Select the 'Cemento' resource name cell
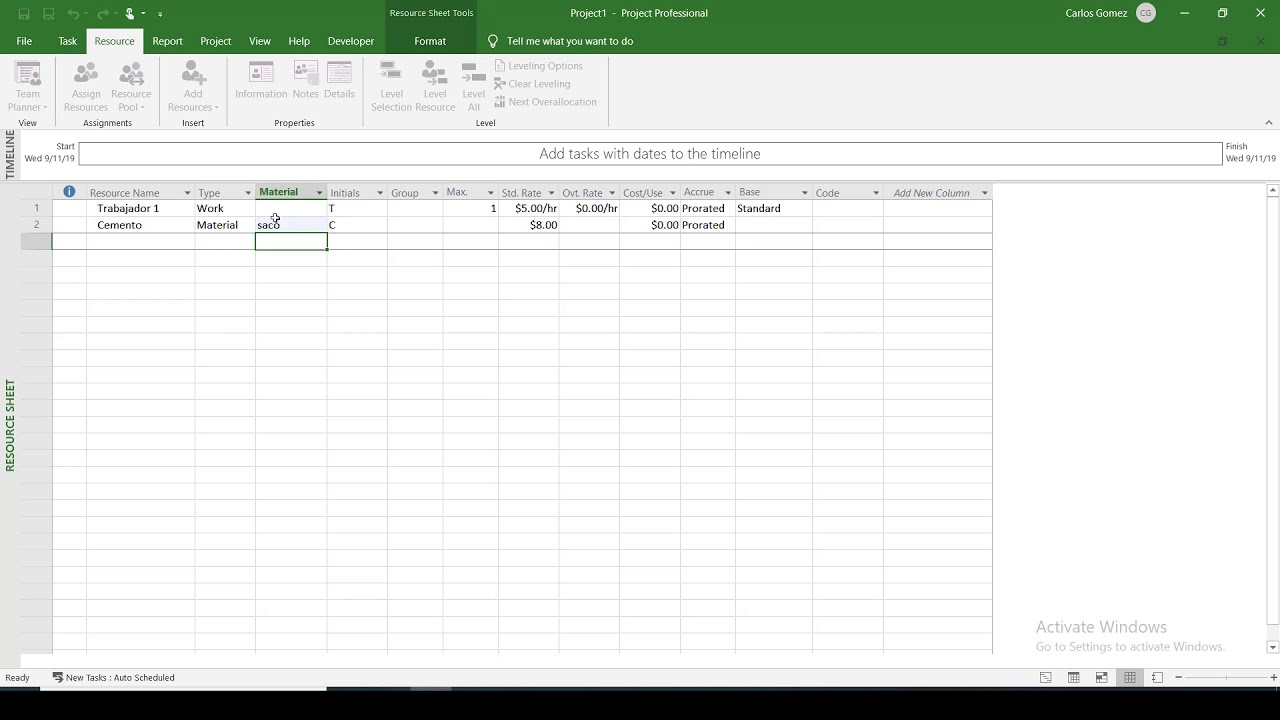 point(141,225)
